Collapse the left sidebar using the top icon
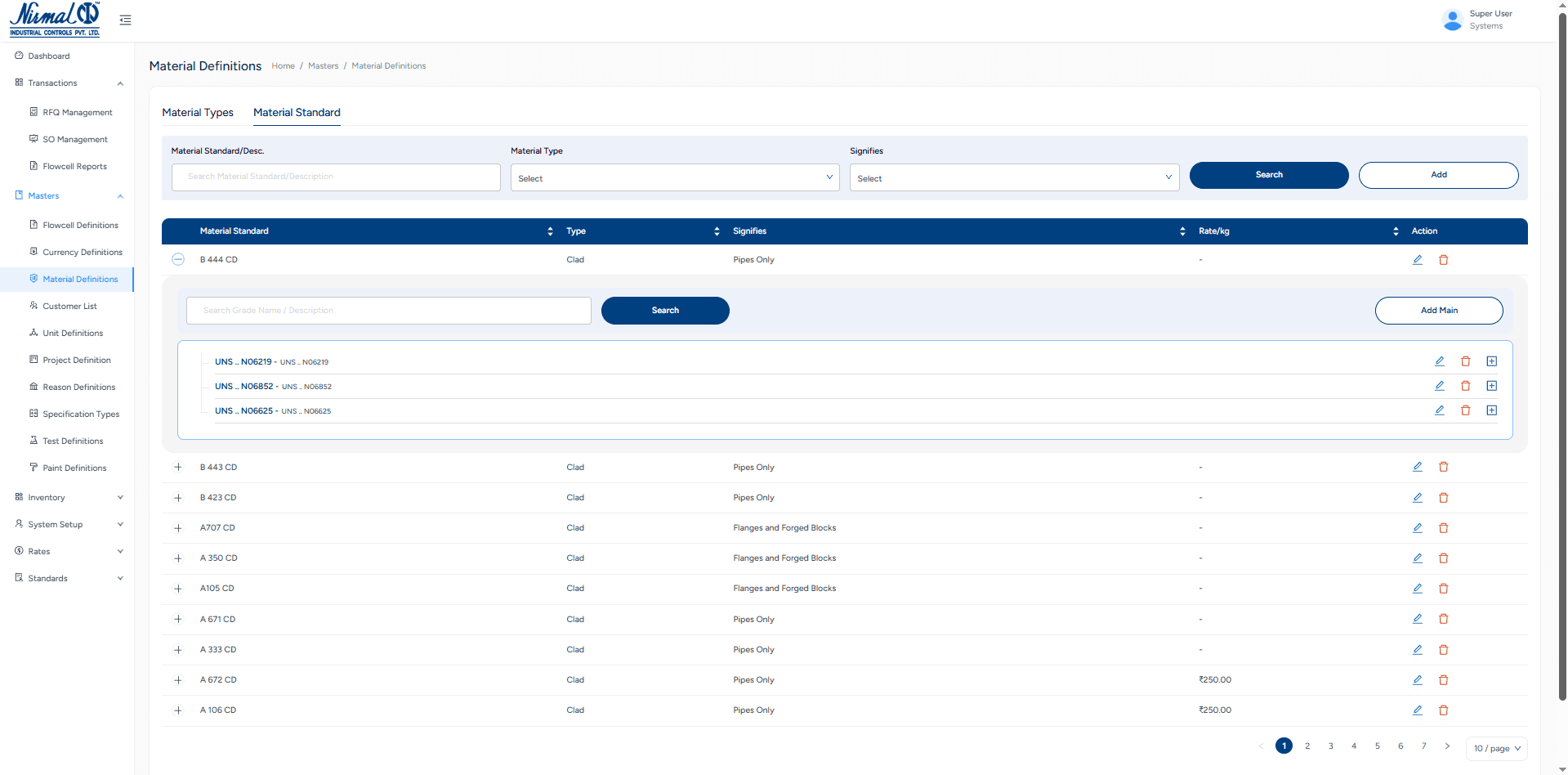 (x=125, y=20)
